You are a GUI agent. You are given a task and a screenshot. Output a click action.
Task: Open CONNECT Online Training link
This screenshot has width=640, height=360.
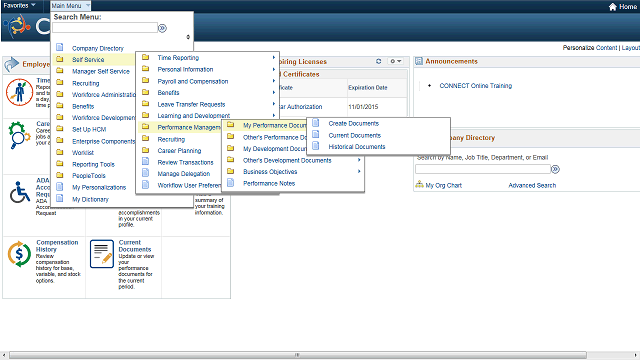pyautogui.click(x=476, y=86)
